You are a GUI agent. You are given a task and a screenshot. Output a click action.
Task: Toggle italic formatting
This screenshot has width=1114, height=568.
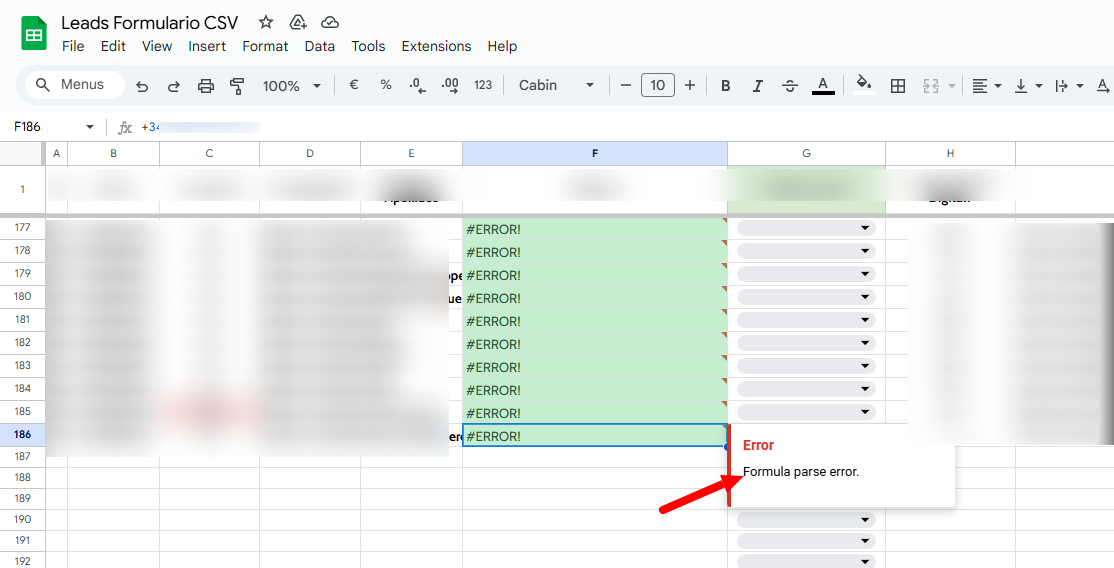point(758,86)
